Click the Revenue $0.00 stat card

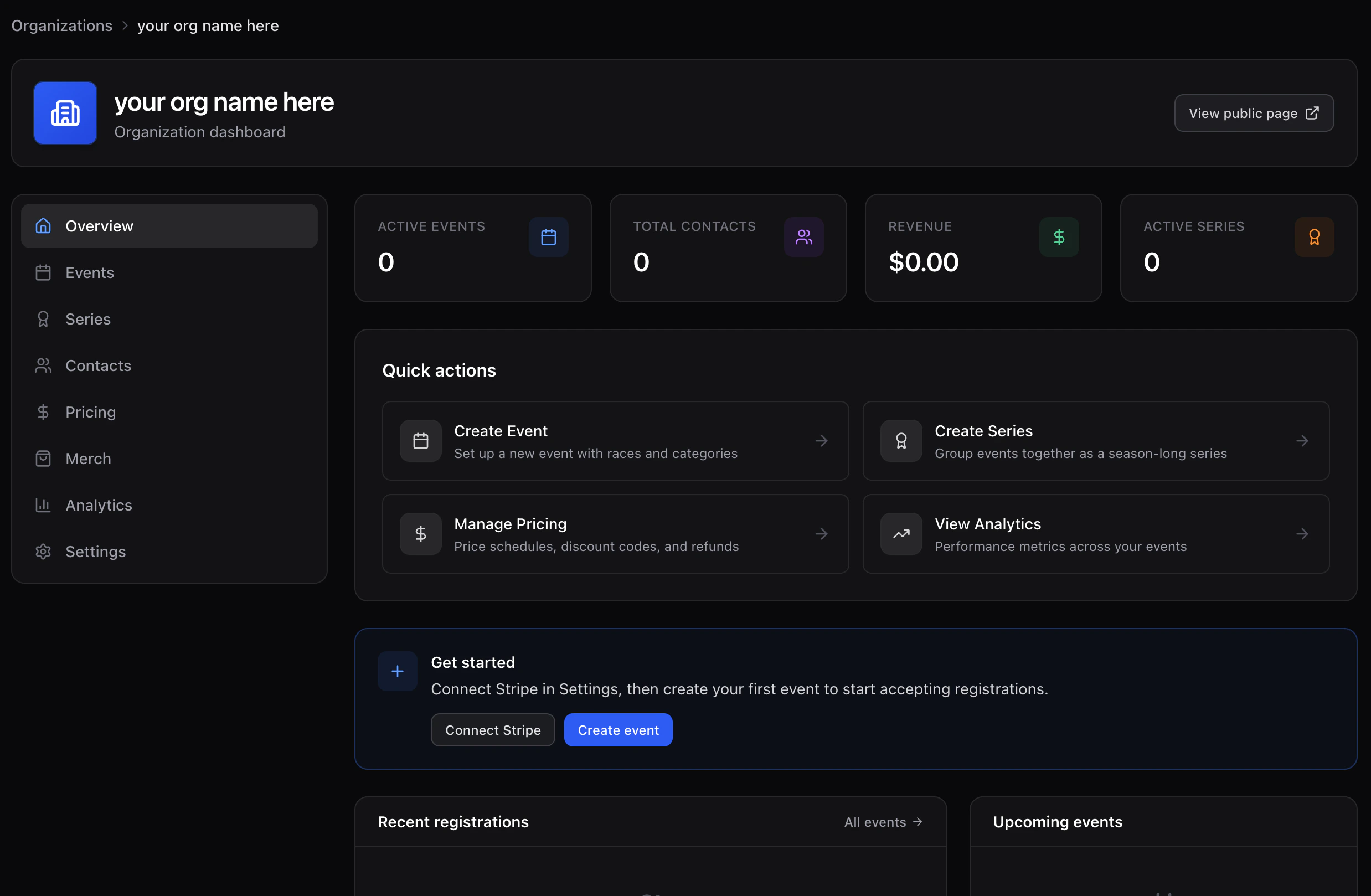pyautogui.click(x=983, y=248)
